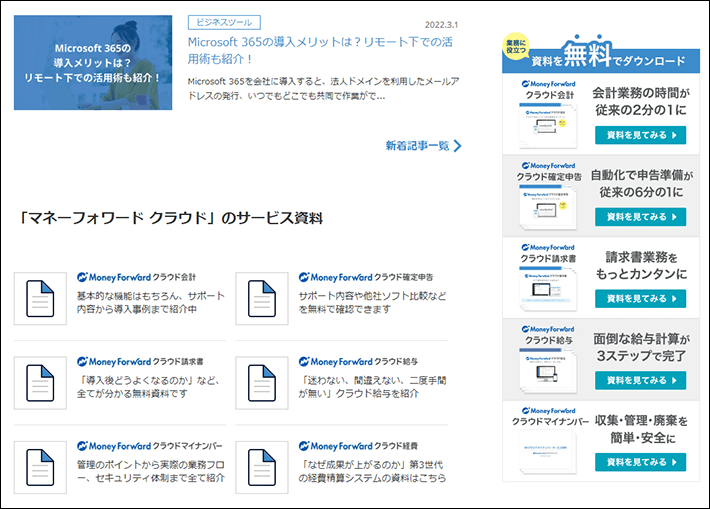Click sidebar クラウドマイナンバー brochure thumbnail
The height and width of the screenshot is (509, 710).
548,452
